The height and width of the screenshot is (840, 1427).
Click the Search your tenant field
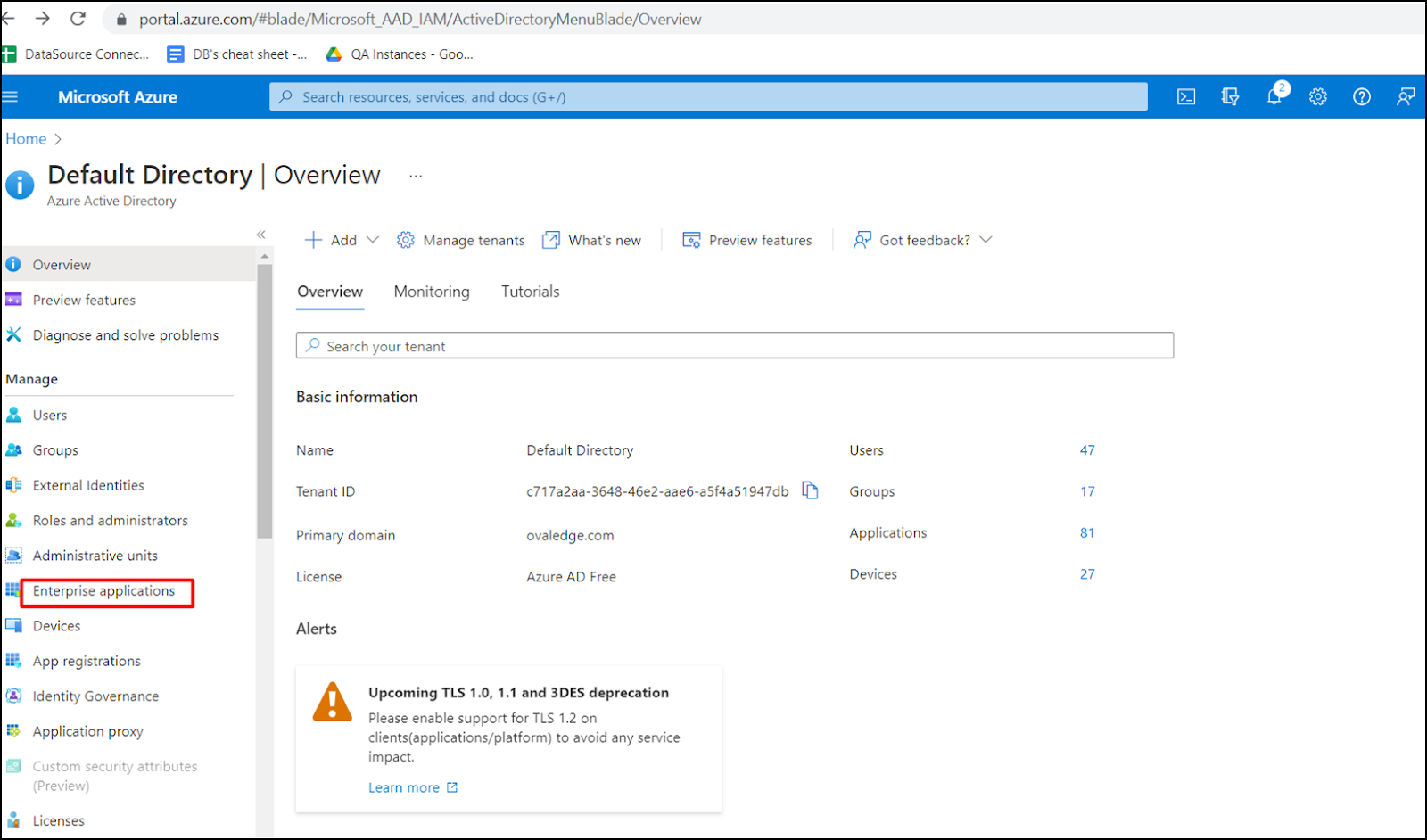coord(735,345)
